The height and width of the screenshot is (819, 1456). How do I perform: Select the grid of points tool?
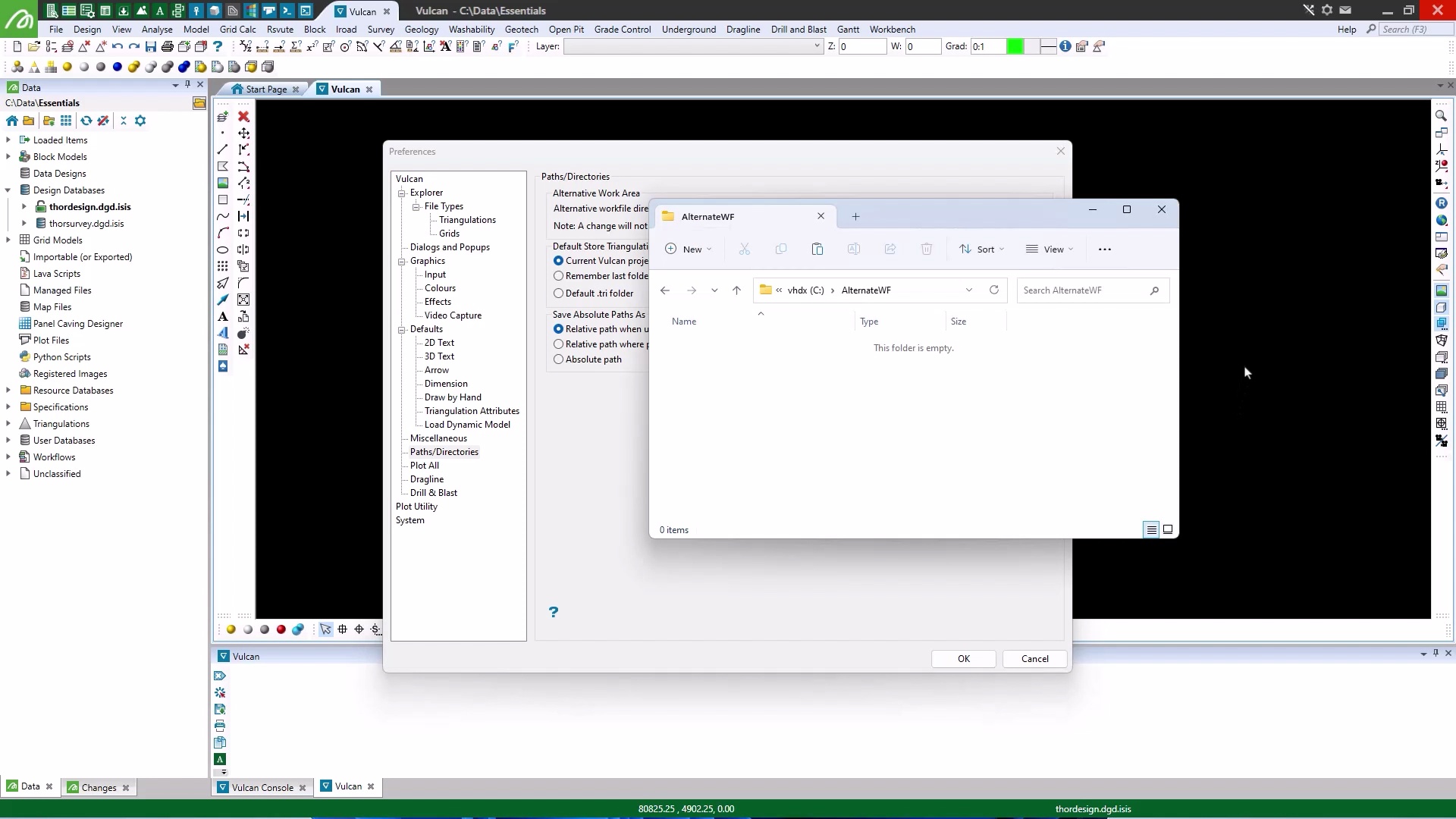(223, 267)
